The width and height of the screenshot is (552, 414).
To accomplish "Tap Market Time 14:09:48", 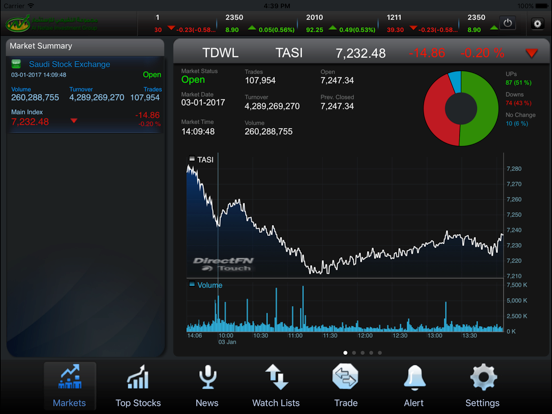I will click(x=198, y=132).
